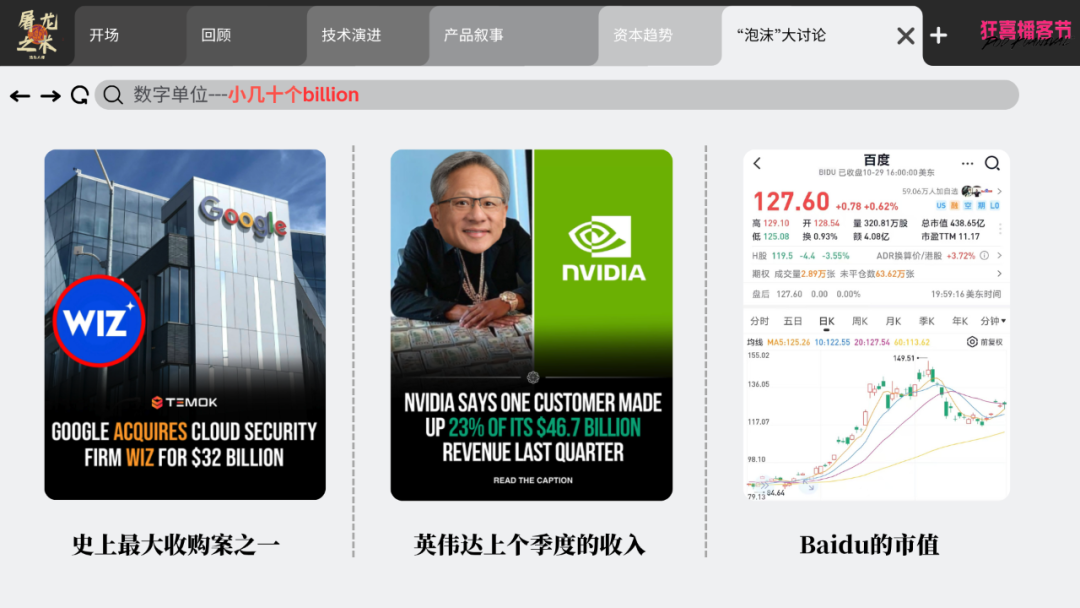Click the info icon beside ADR换算价/港股

pos(984,255)
